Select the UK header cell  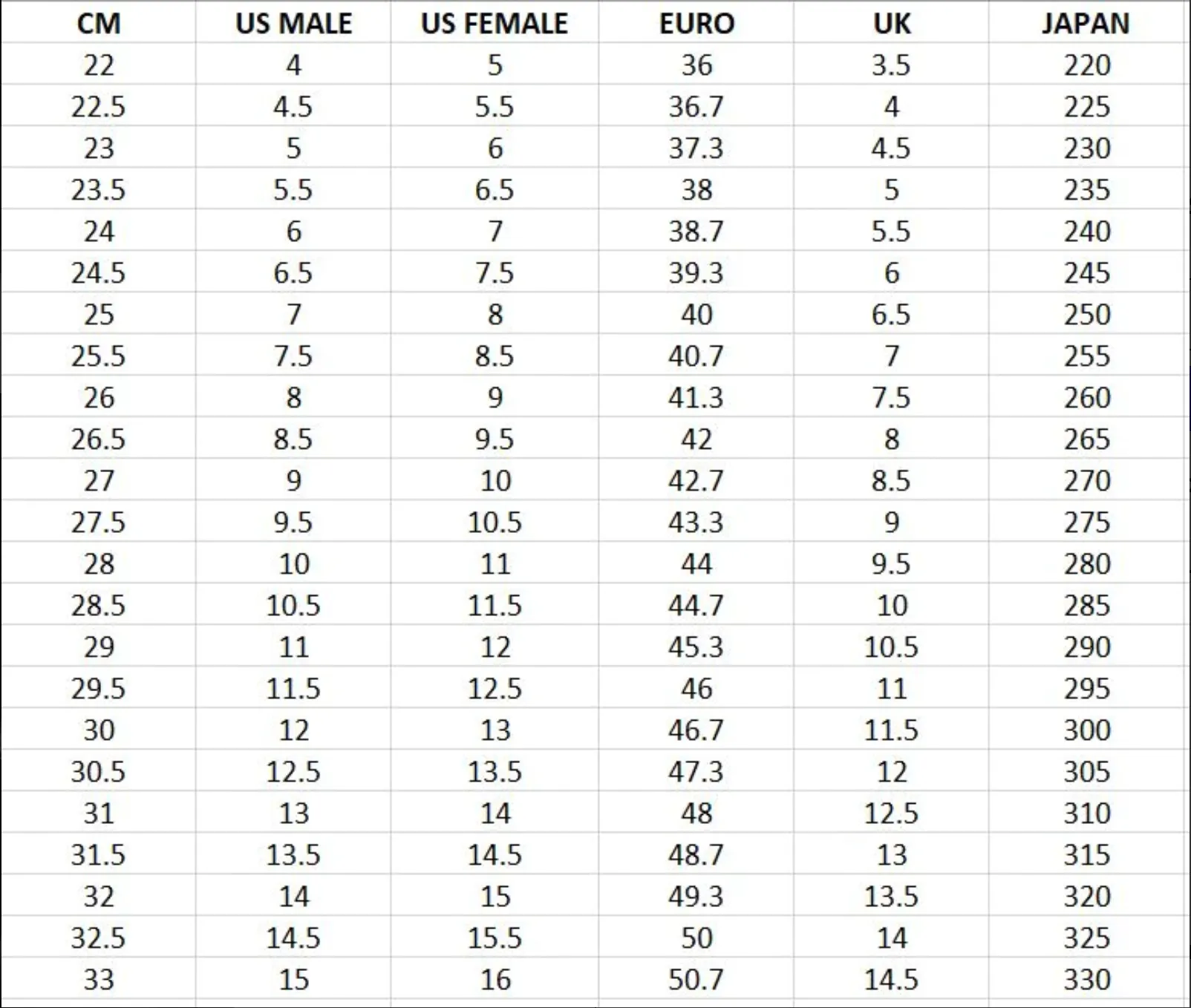(891, 22)
